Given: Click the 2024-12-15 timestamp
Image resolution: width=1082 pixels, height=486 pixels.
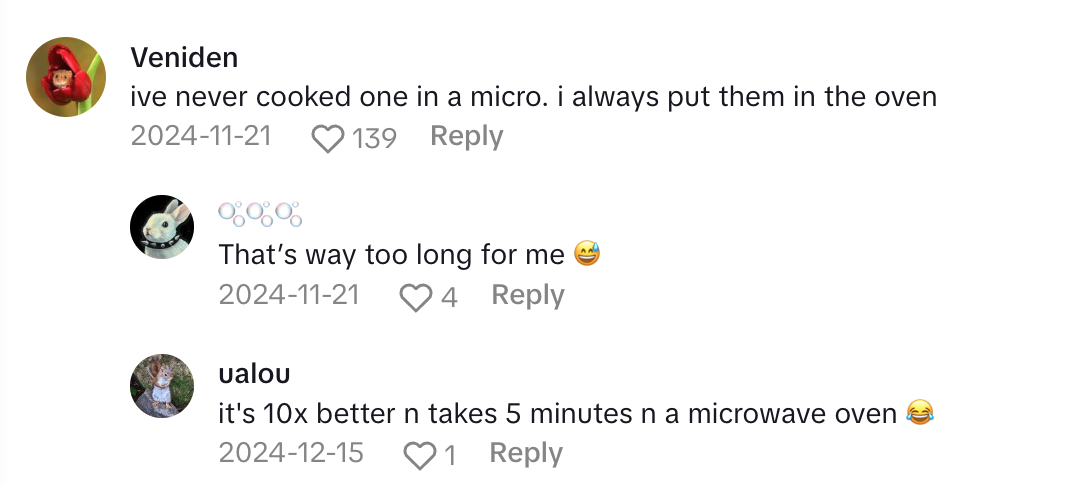Looking at the screenshot, I should click(291, 453).
